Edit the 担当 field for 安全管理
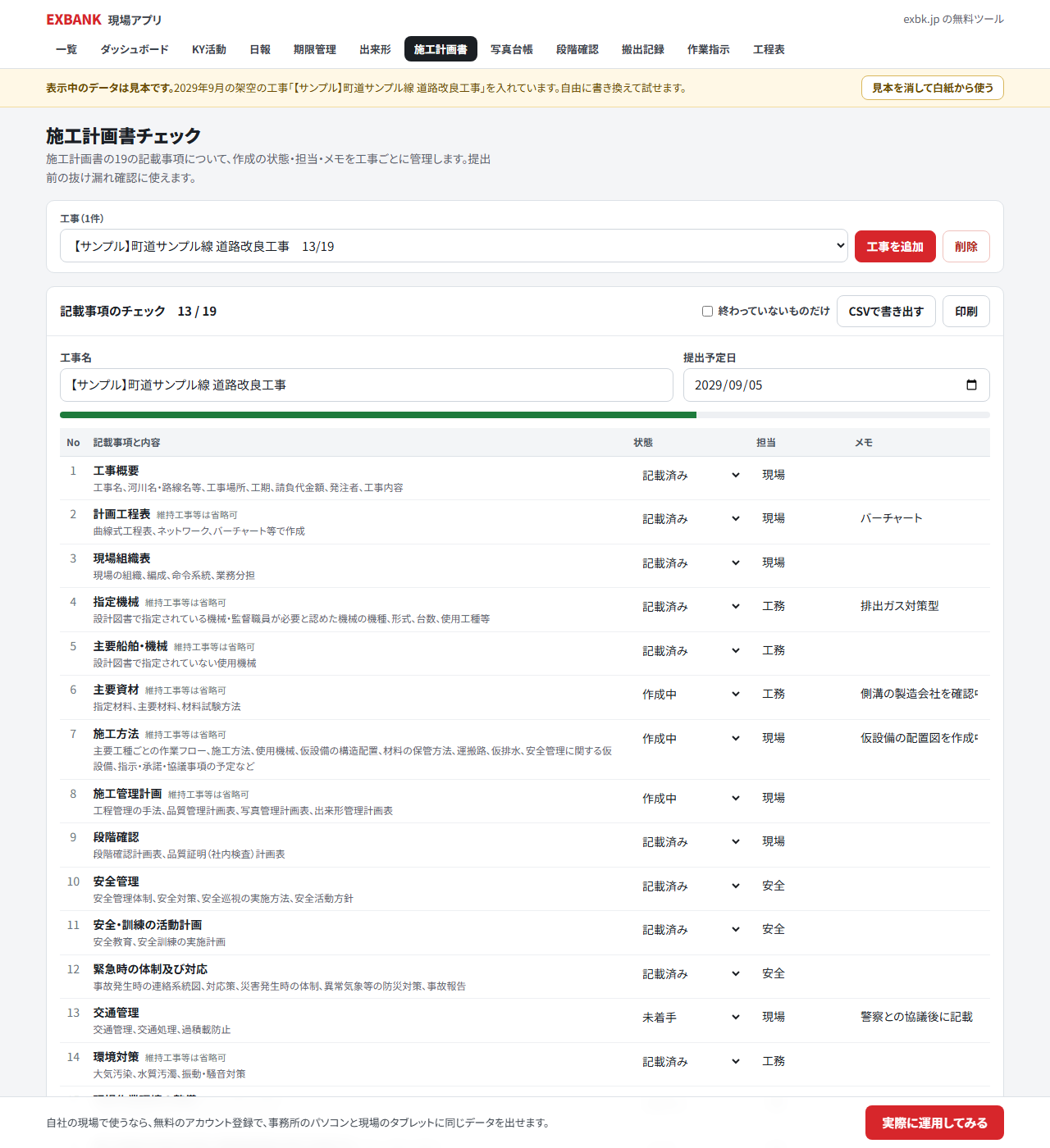 point(801,886)
